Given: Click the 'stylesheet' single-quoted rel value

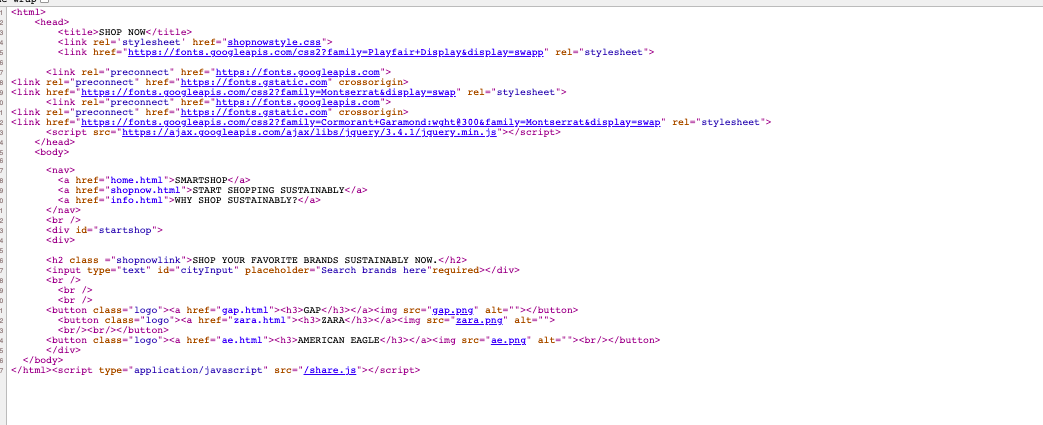Looking at the screenshot, I should coord(154,42).
